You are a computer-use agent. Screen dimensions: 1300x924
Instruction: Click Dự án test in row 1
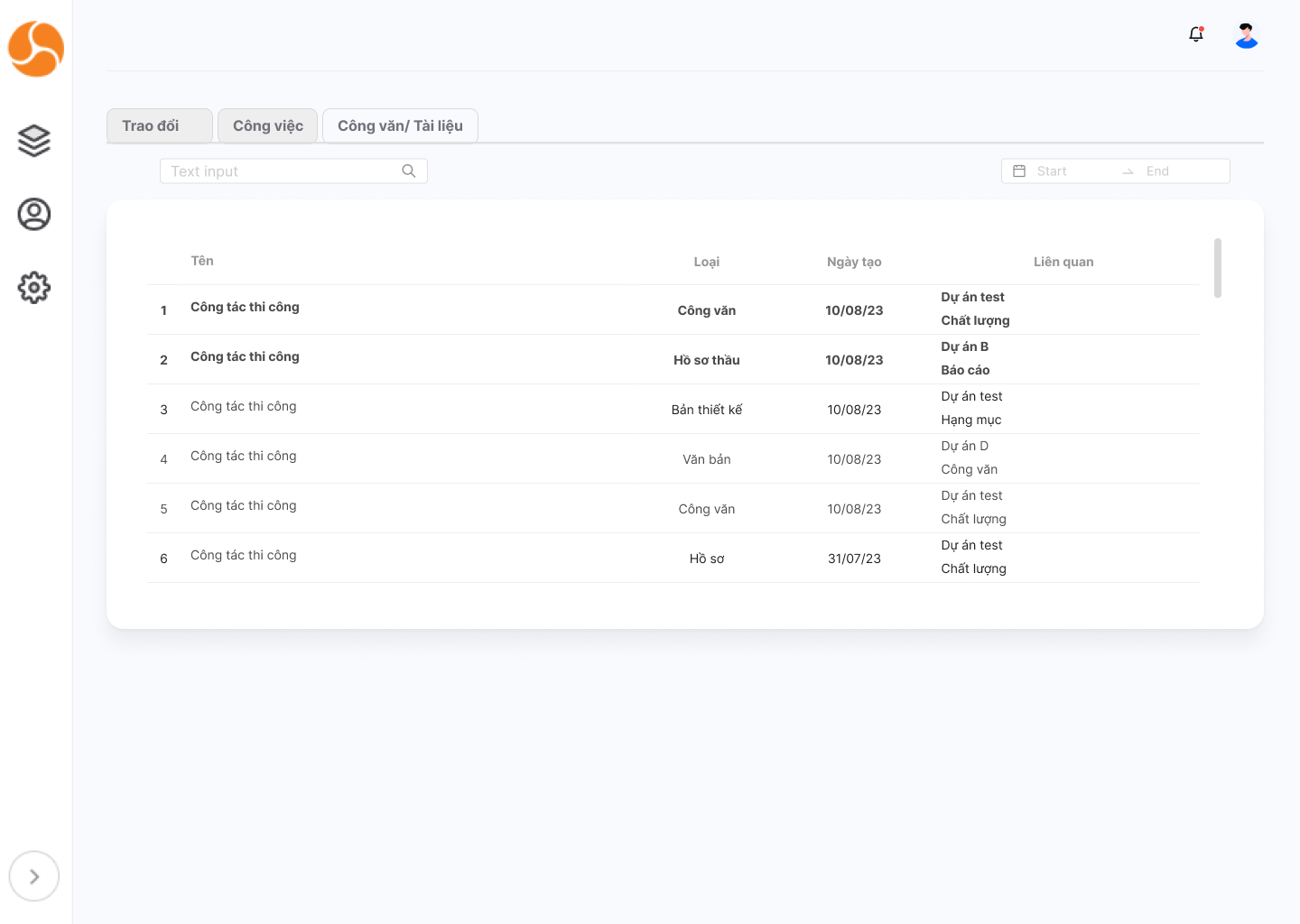[x=972, y=297]
